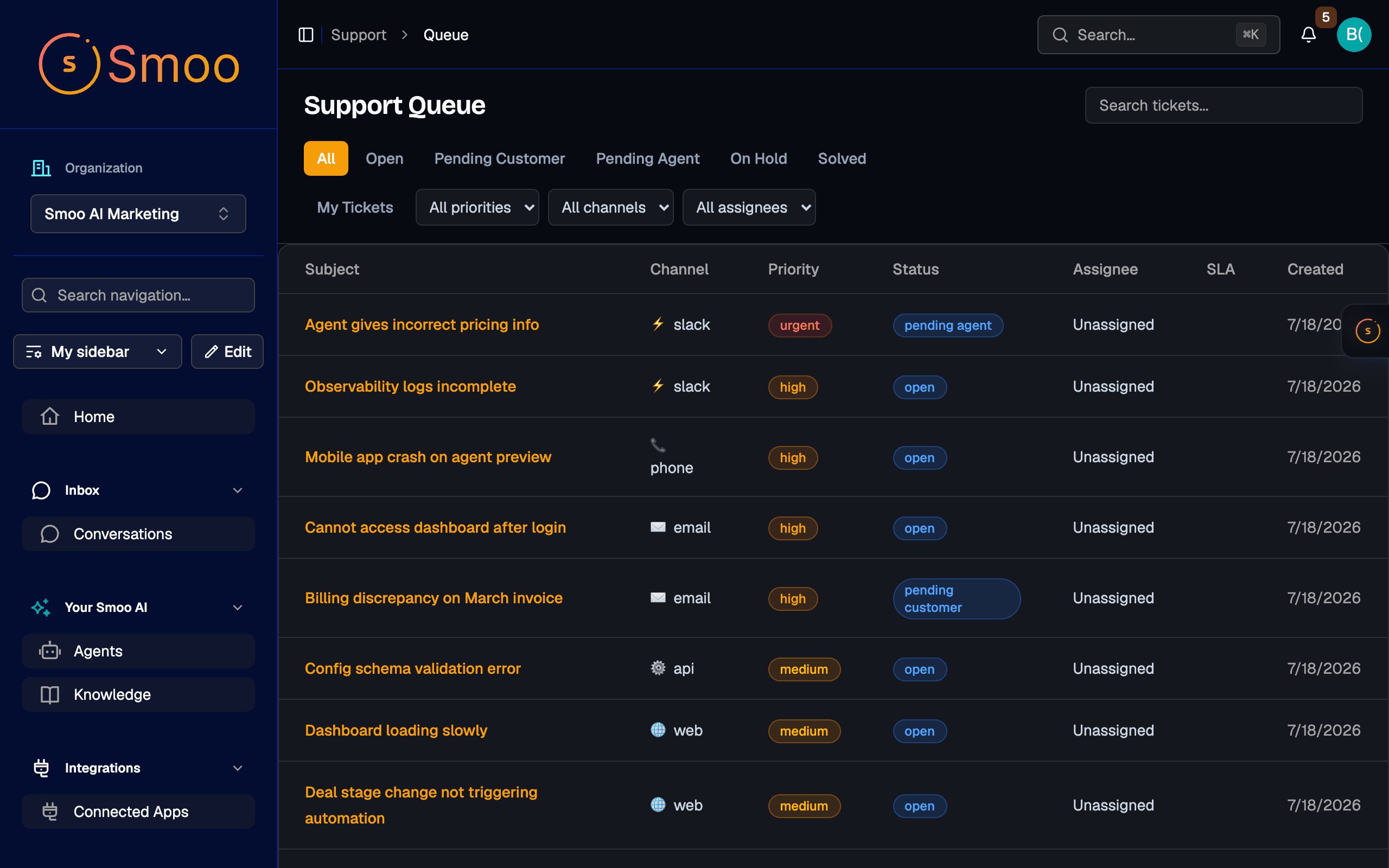
Task: Collapse the Integrations section chevron
Action: [238, 768]
